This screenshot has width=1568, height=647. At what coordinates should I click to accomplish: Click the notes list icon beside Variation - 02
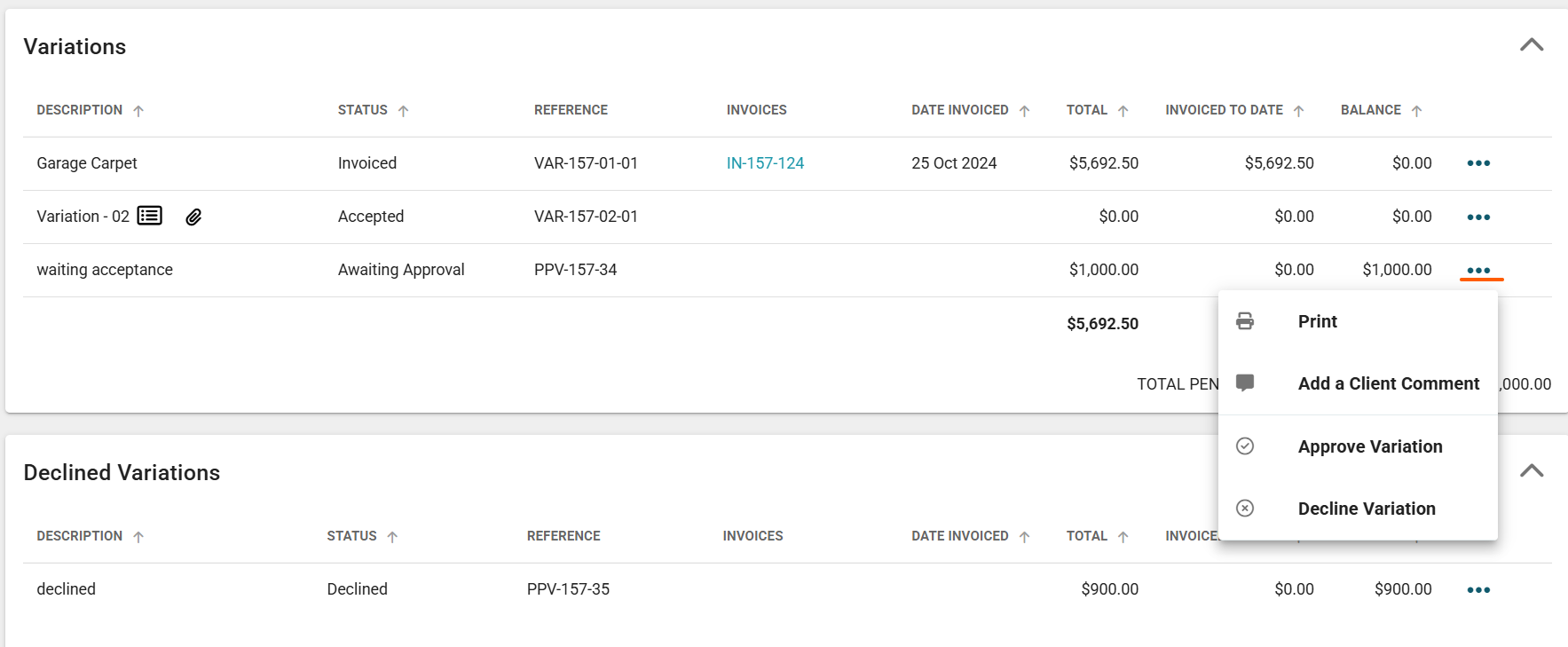coord(149,216)
